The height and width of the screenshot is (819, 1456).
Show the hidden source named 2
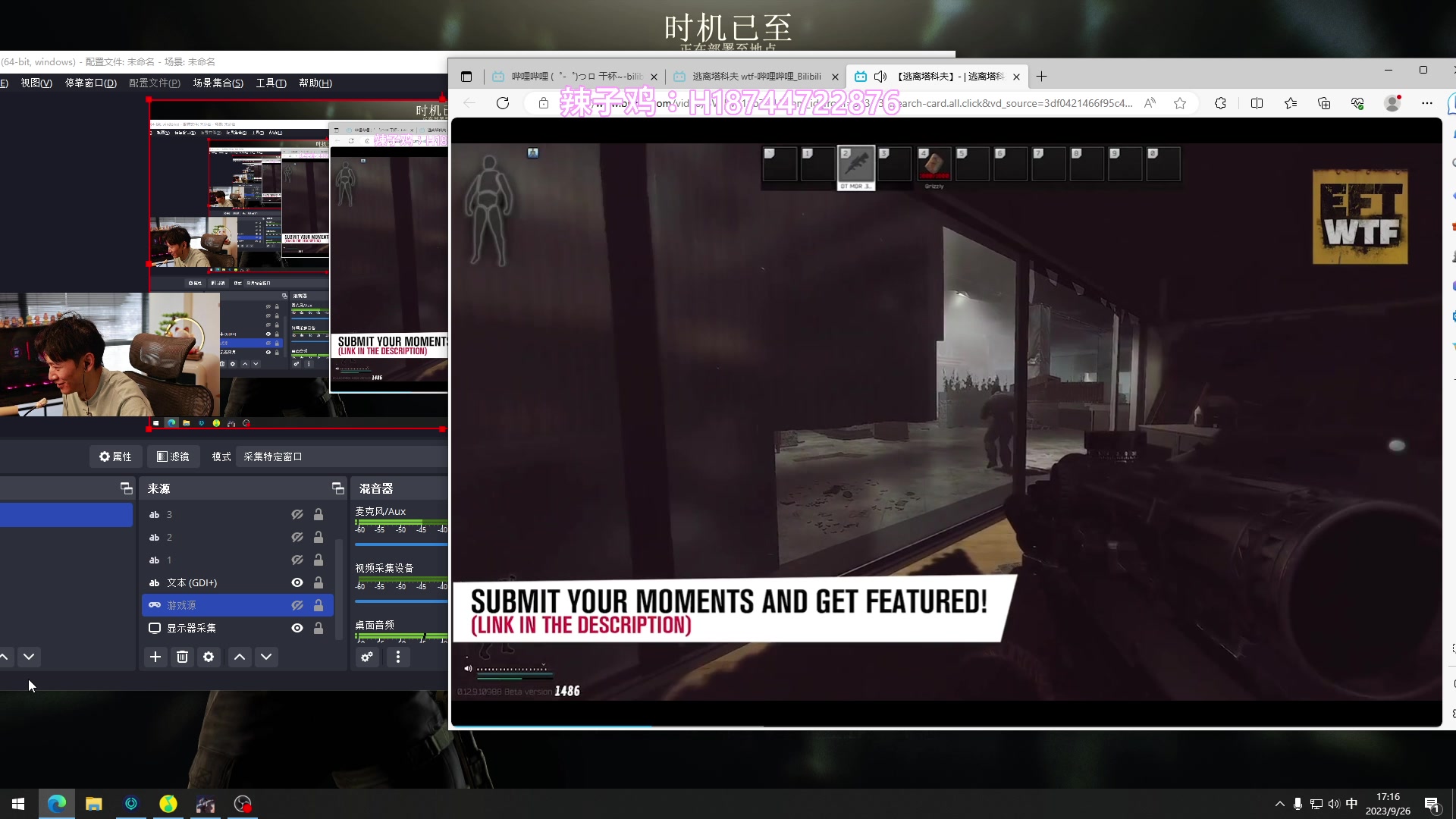click(297, 537)
